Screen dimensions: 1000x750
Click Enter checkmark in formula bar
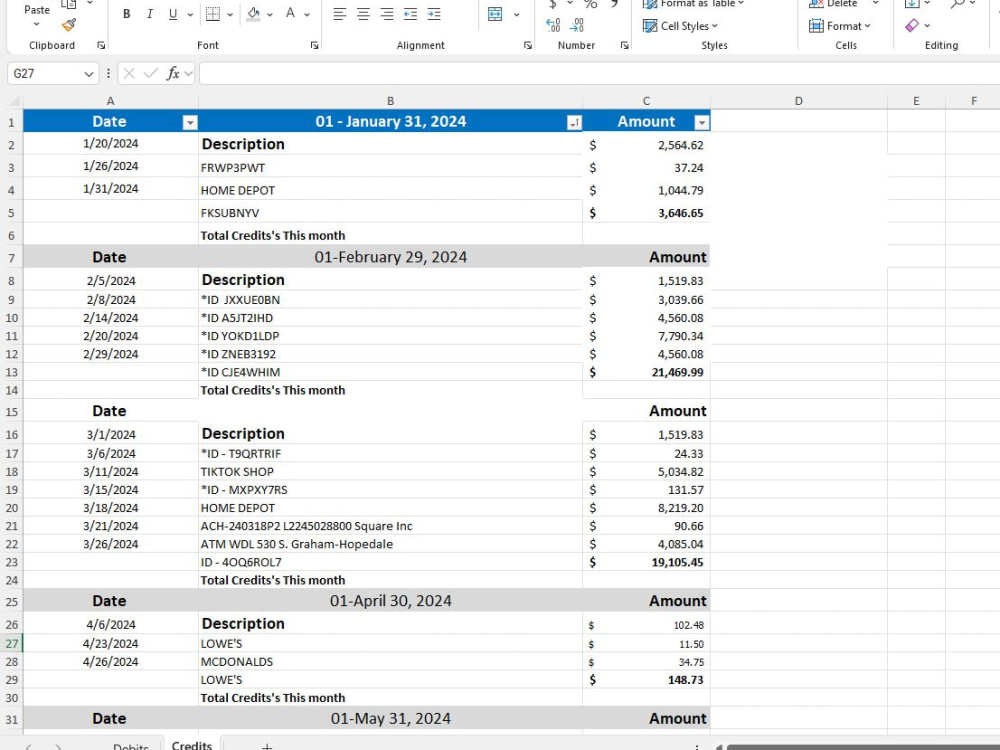click(x=151, y=73)
